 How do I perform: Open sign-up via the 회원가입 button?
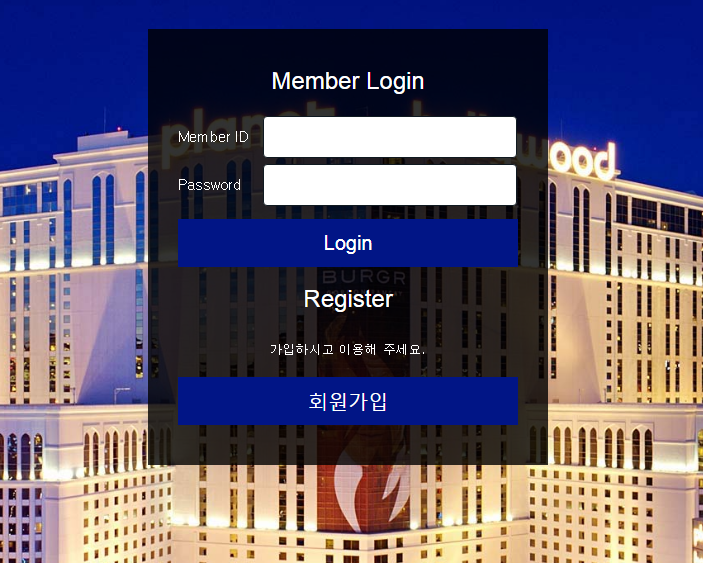click(348, 401)
